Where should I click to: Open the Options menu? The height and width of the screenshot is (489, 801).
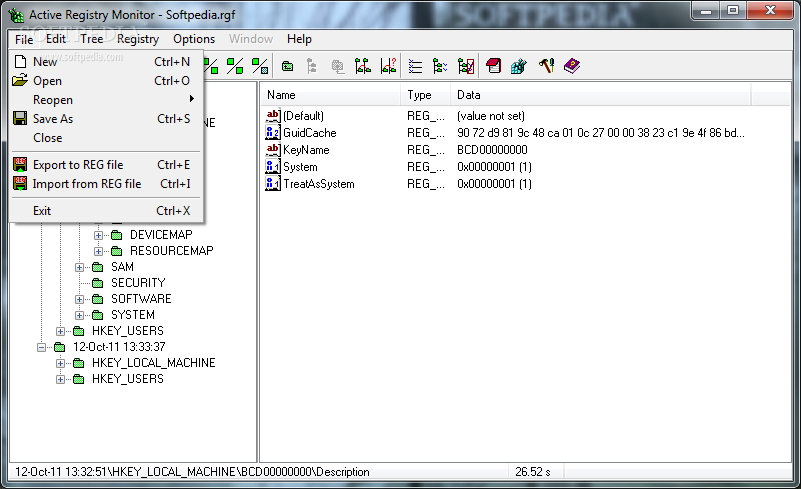194,39
